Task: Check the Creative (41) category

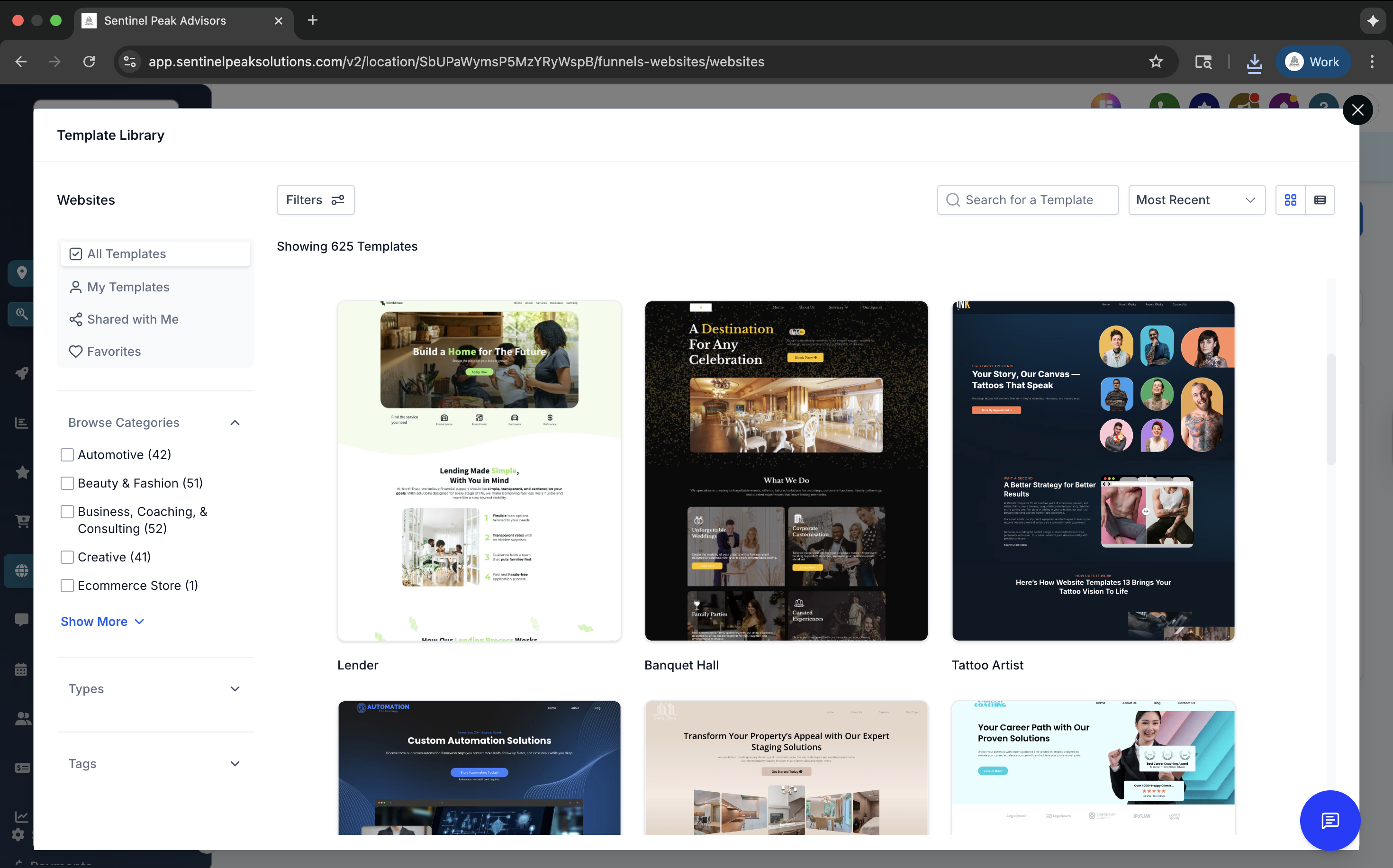Action: (x=67, y=557)
